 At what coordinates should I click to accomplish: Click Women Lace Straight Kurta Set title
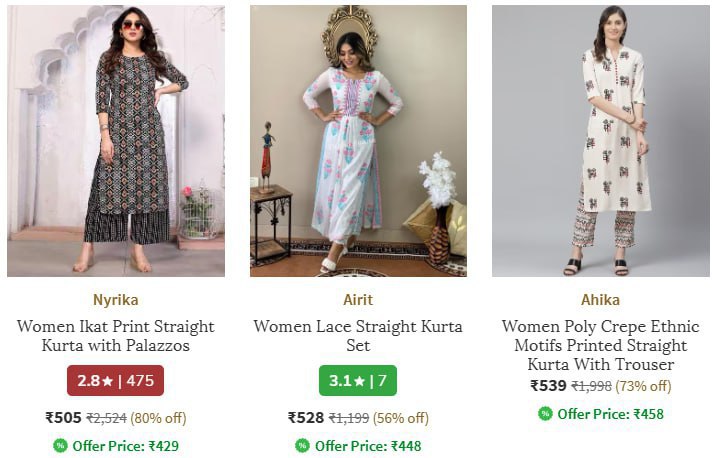358,336
